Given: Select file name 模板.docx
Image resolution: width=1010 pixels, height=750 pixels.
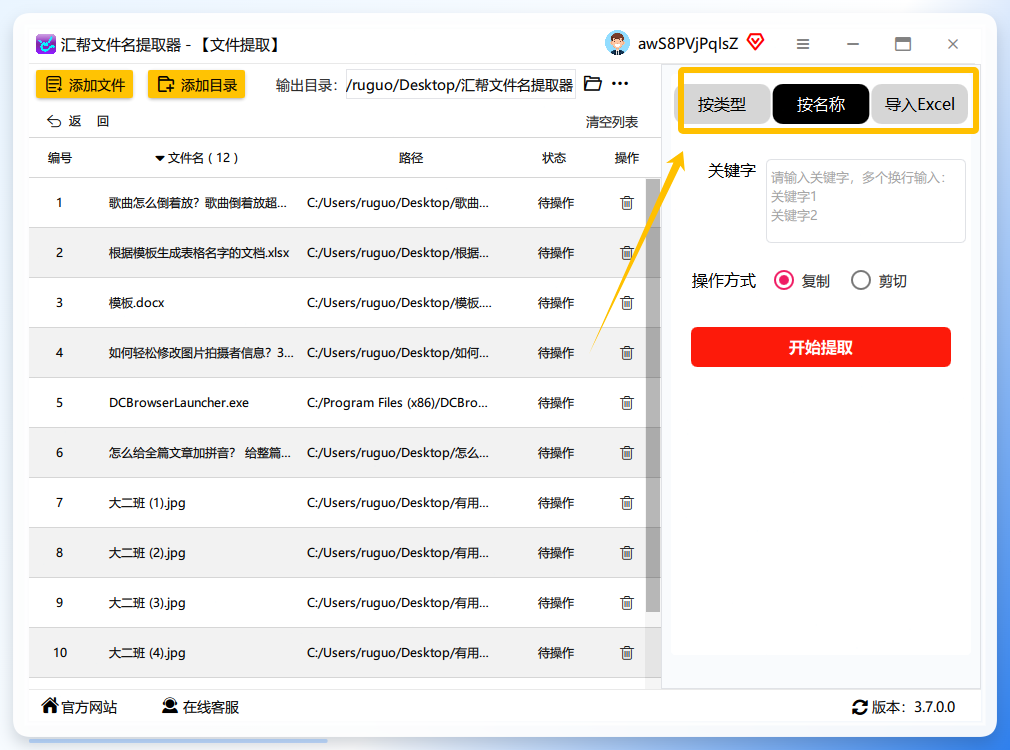Looking at the screenshot, I should (137, 303).
